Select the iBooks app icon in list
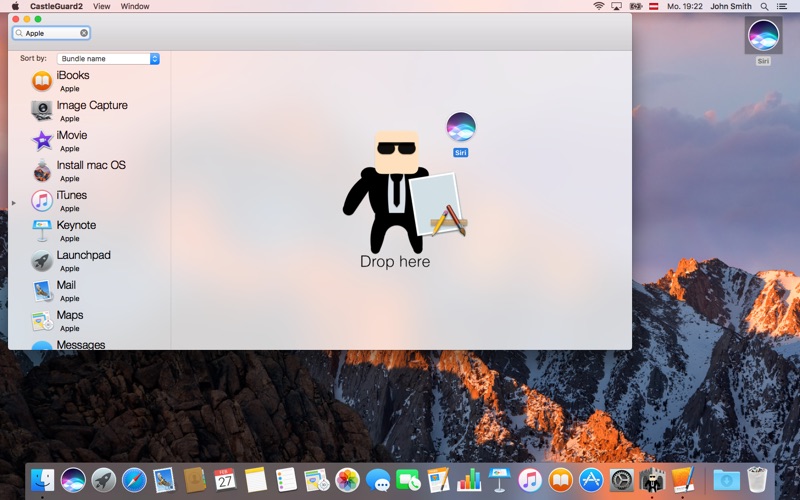 (42, 81)
